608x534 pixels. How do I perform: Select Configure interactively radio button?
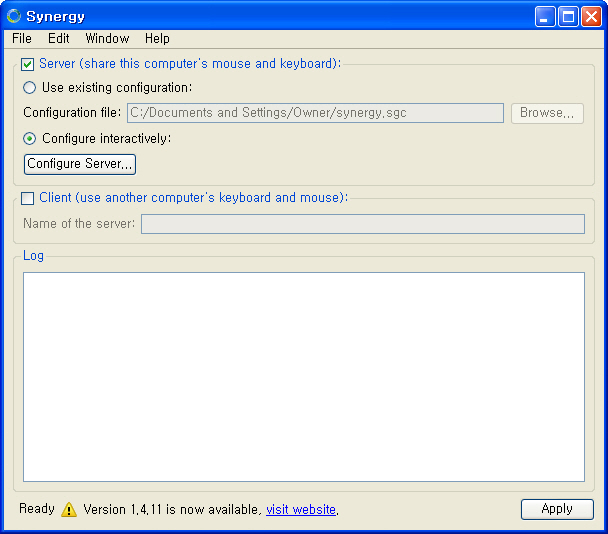point(29,138)
